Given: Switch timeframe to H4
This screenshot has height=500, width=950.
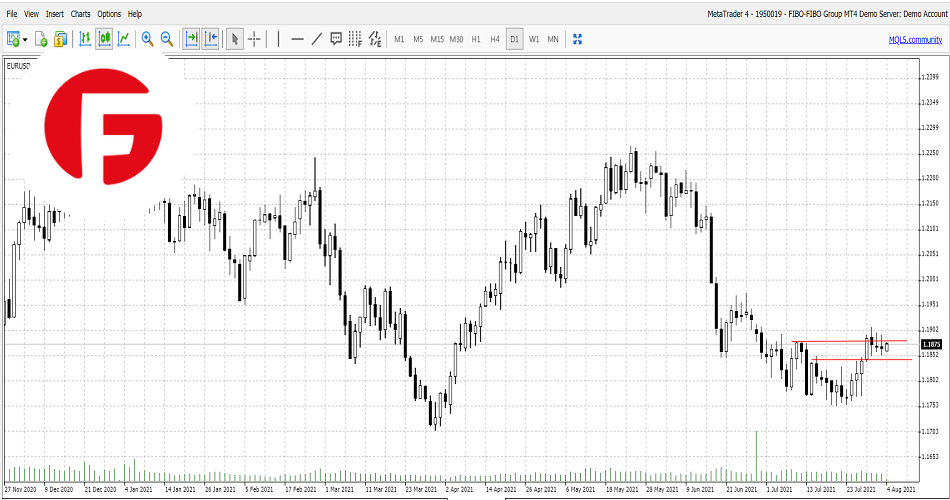Looking at the screenshot, I should click(x=495, y=39).
